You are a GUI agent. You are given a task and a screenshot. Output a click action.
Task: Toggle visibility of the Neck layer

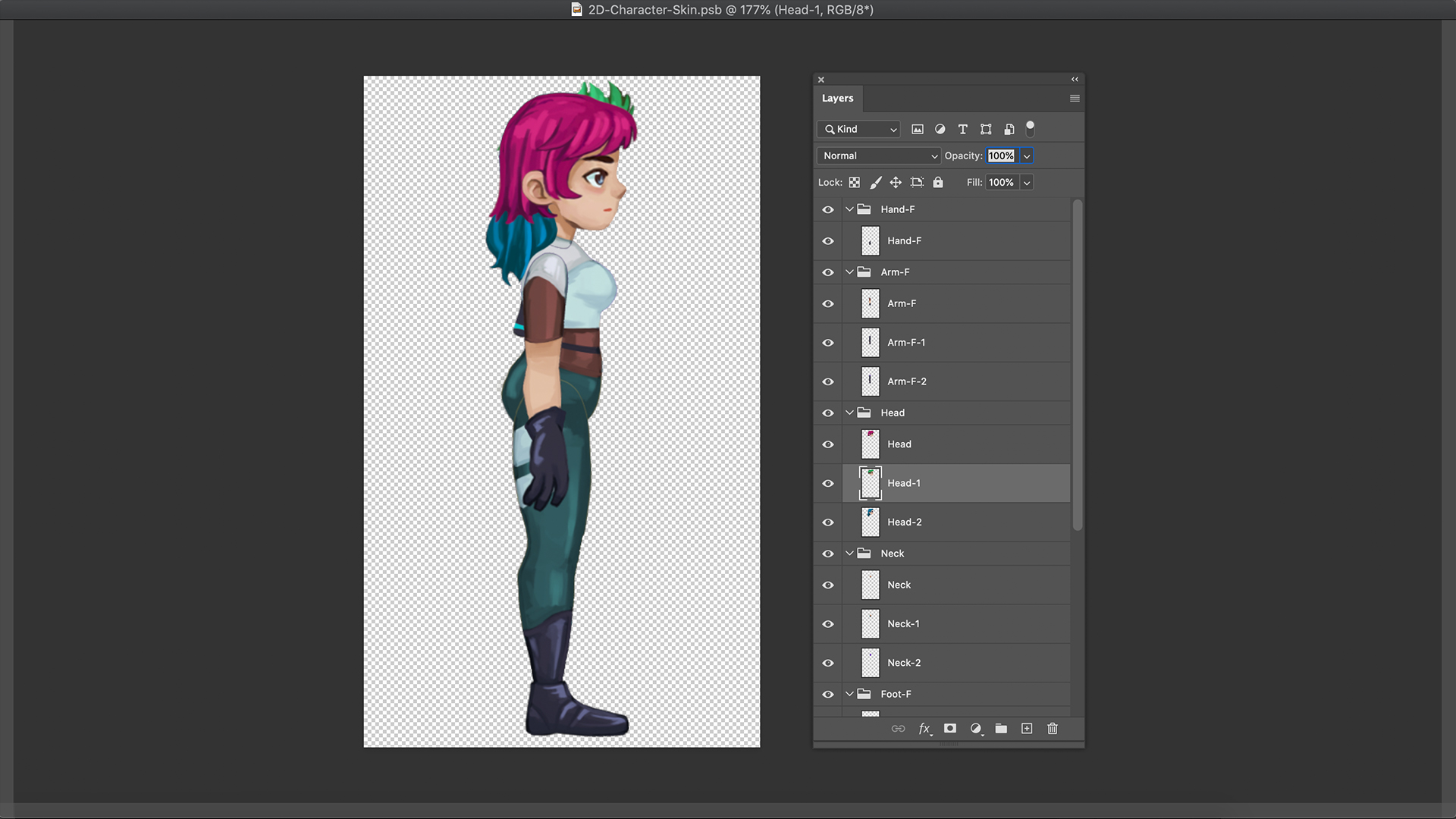[x=827, y=584]
